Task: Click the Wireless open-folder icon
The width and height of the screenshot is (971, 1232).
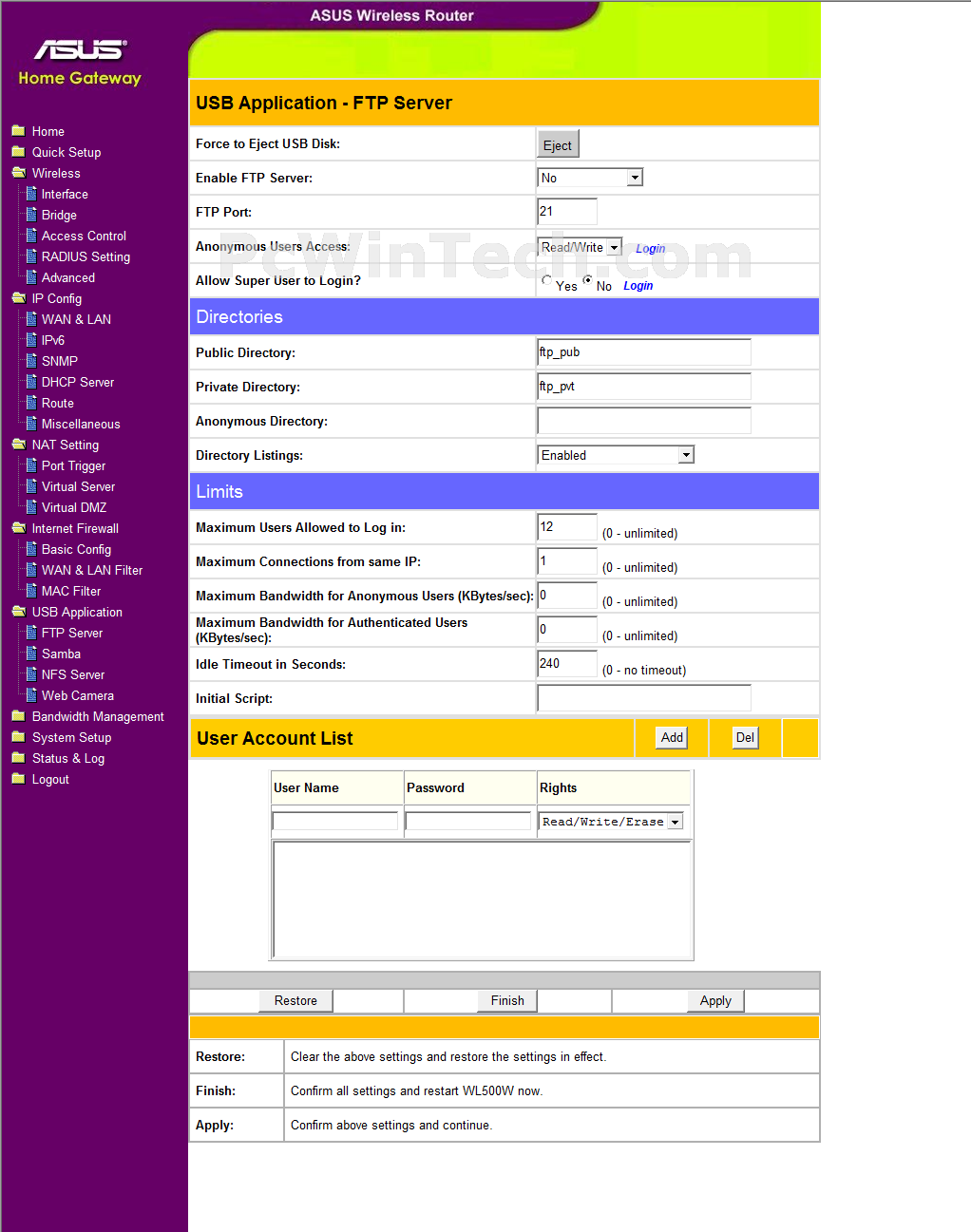Action: 18,173
